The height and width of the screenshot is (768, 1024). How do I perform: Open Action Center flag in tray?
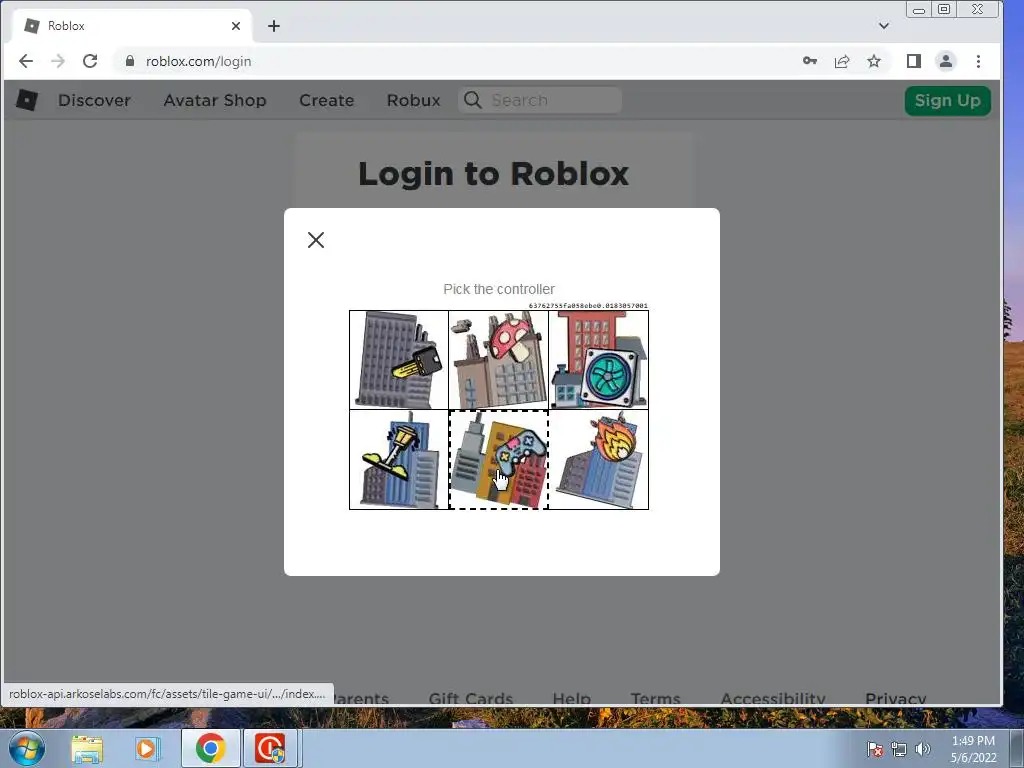click(x=875, y=748)
